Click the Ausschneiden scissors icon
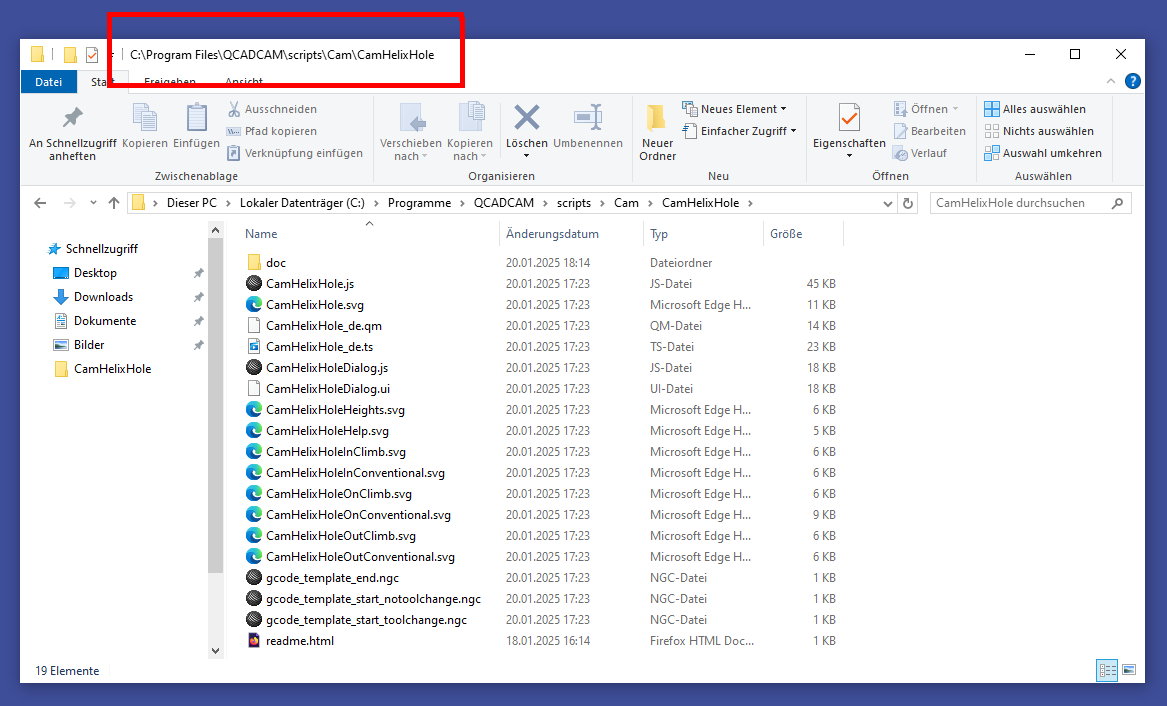Image resolution: width=1167 pixels, height=706 pixels. [x=234, y=109]
